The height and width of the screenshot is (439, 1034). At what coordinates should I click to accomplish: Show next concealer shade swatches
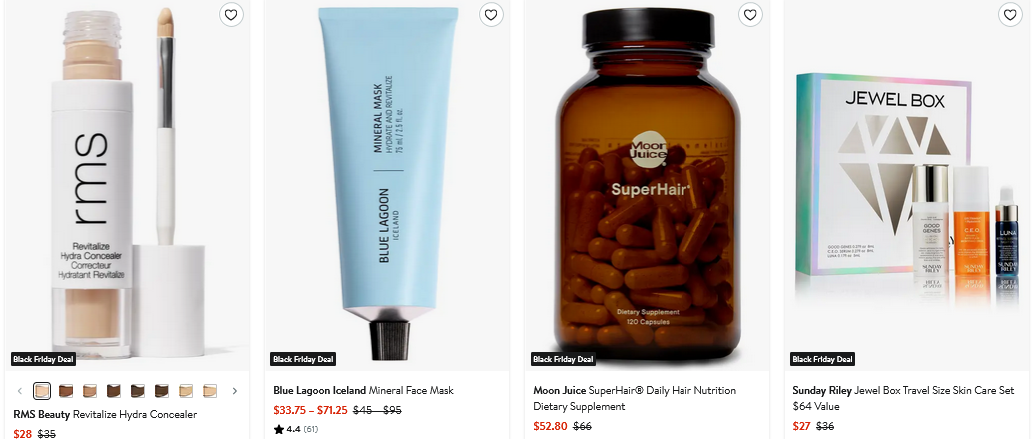click(x=235, y=391)
